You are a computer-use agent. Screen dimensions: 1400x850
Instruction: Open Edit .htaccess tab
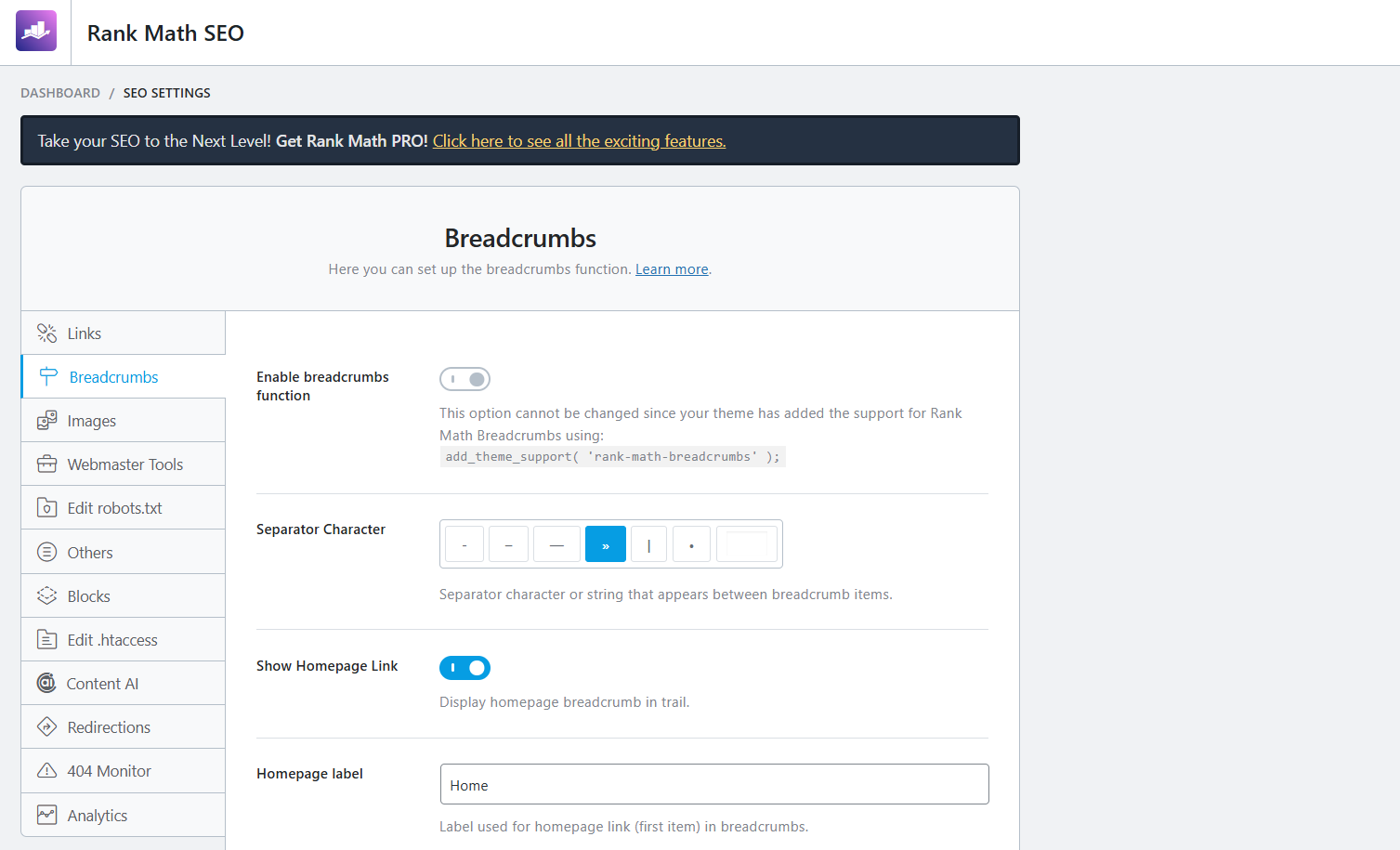(123, 639)
